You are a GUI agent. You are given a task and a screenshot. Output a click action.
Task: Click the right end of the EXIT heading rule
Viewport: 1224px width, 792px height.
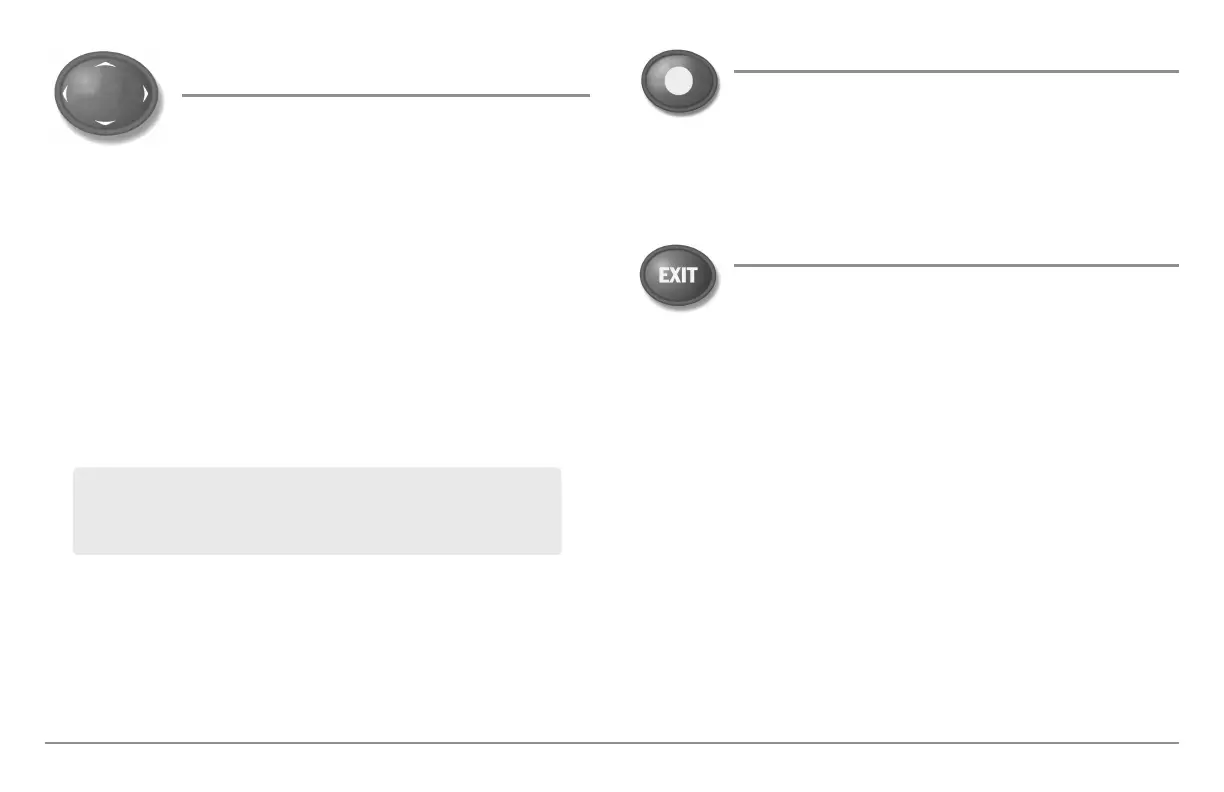pyautogui.click(x=1174, y=265)
